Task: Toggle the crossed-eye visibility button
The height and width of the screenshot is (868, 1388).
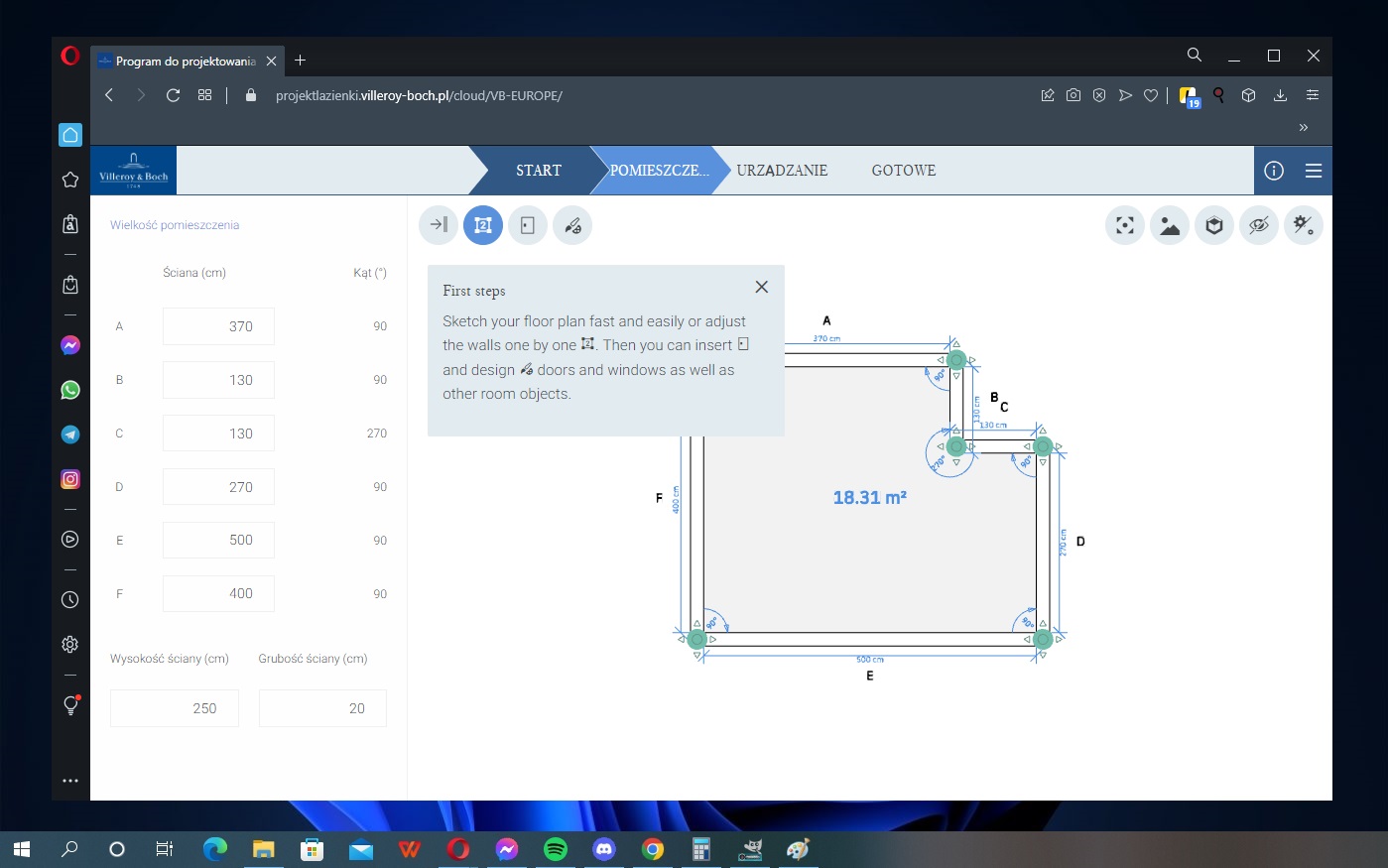Action: point(1259,225)
